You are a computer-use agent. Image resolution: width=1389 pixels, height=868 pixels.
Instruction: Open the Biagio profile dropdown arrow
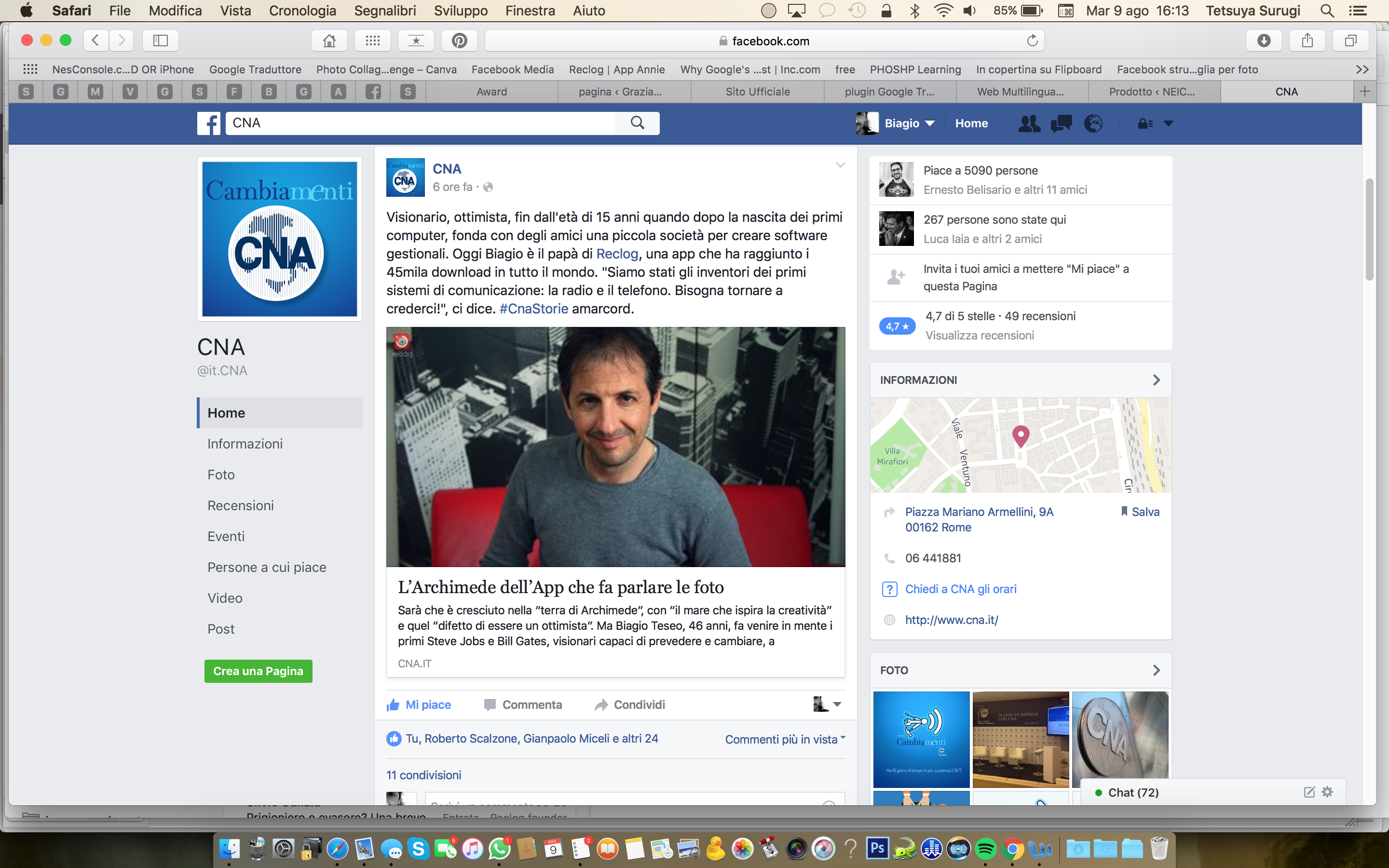[x=930, y=123]
